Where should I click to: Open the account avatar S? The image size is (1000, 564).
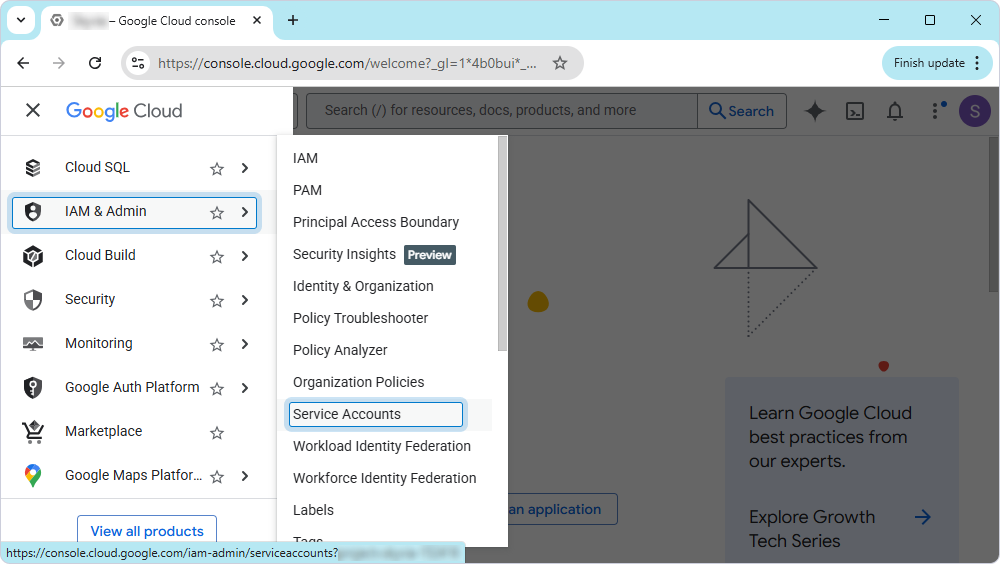coord(974,111)
